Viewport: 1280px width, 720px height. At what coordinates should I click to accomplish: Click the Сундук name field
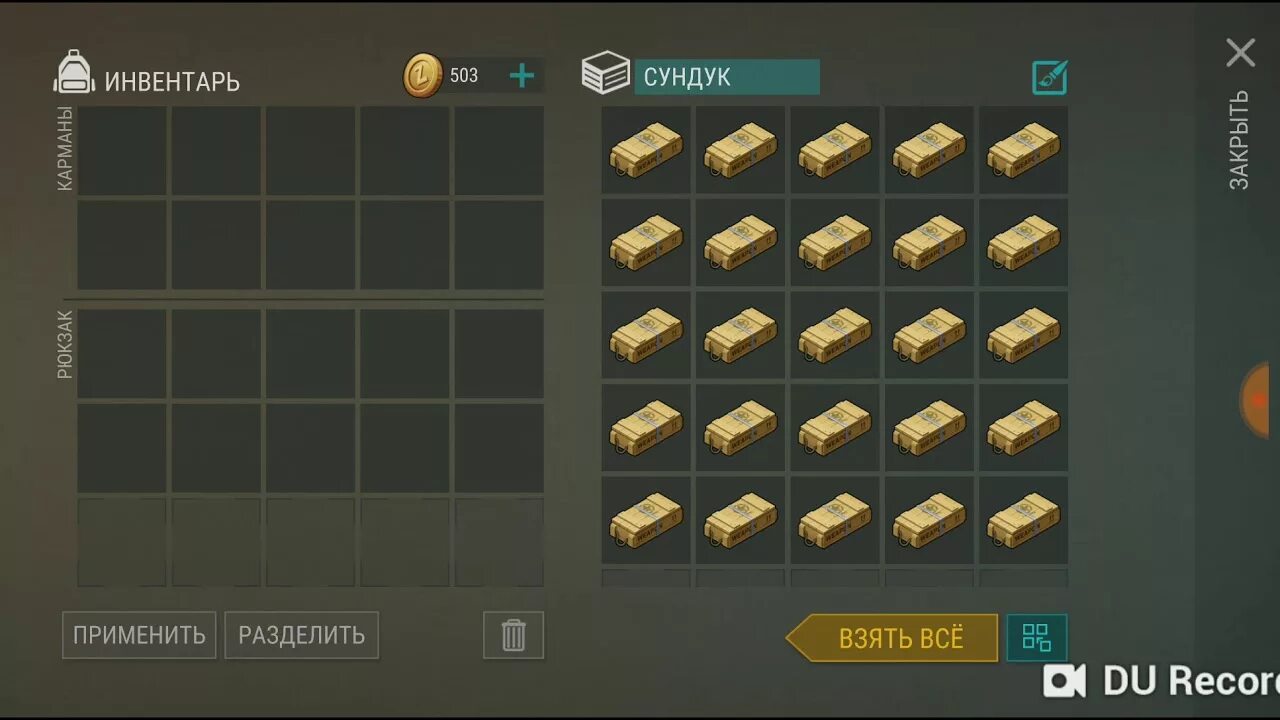[x=727, y=77]
